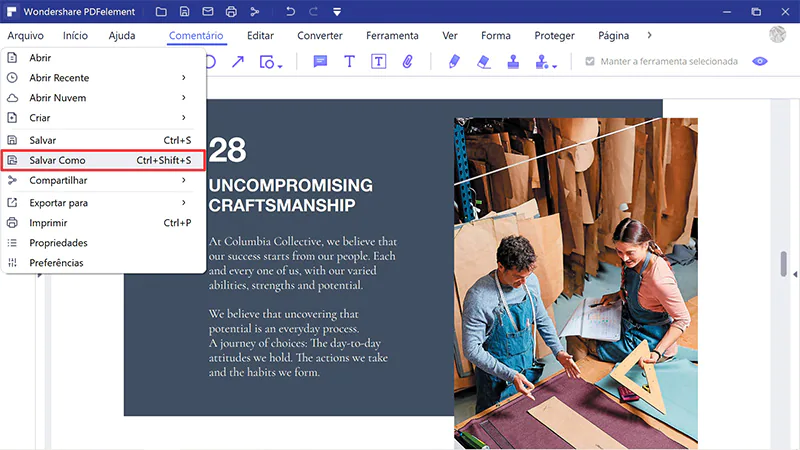Open the Arquivo menu

click(x=26, y=36)
